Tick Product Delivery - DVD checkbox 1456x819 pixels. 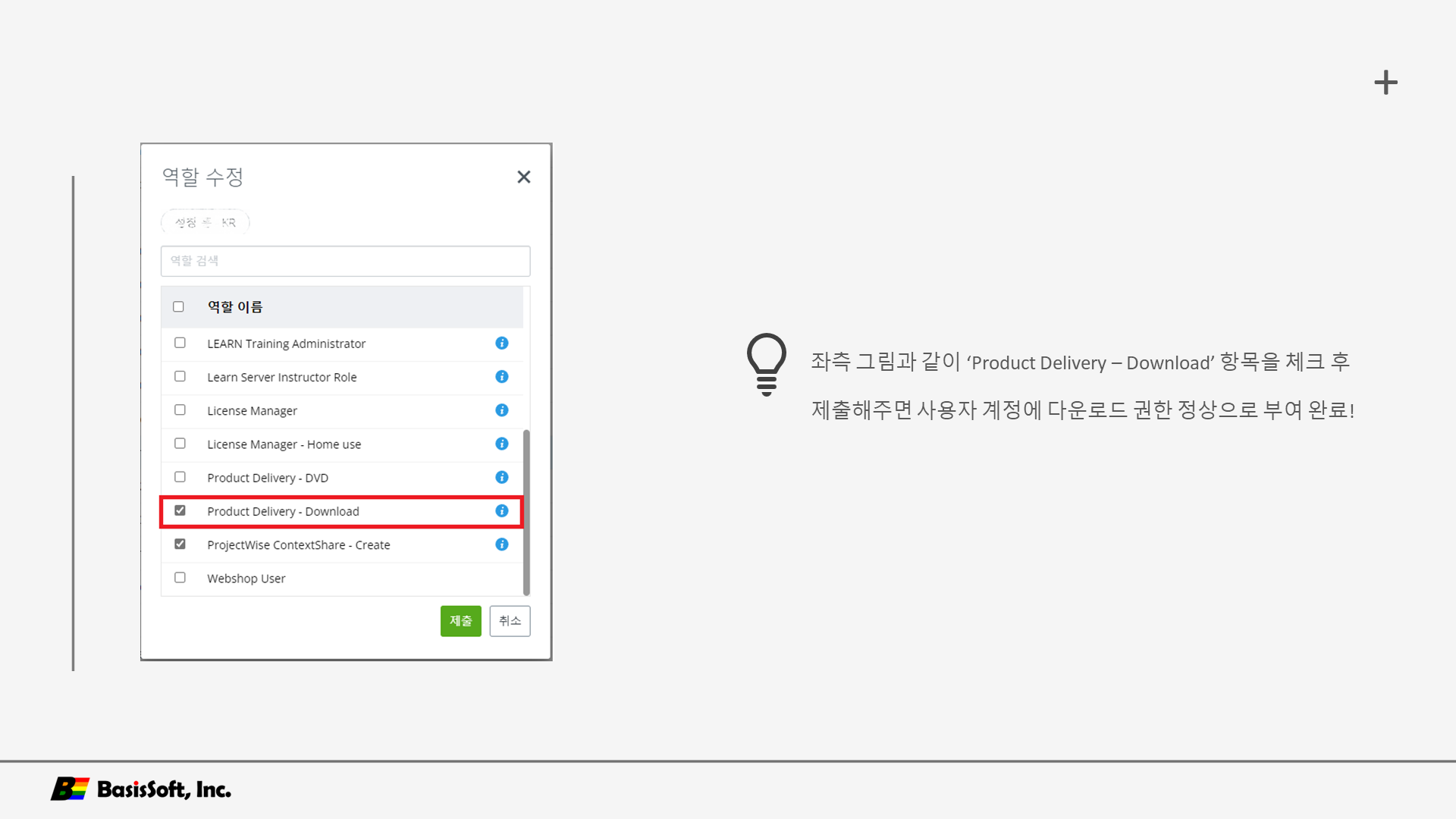coord(180,477)
